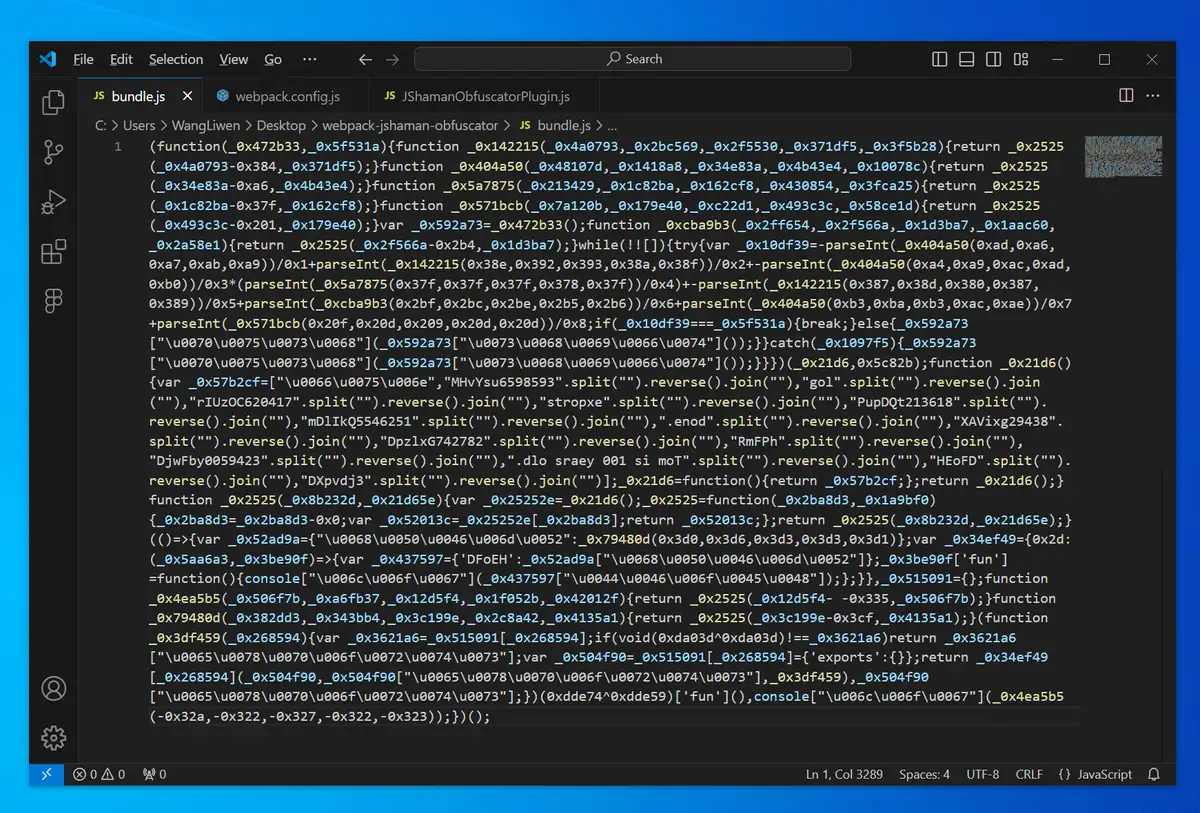Image resolution: width=1200 pixels, height=813 pixels.
Task: Open the Run and Debug view
Action: 53,203
